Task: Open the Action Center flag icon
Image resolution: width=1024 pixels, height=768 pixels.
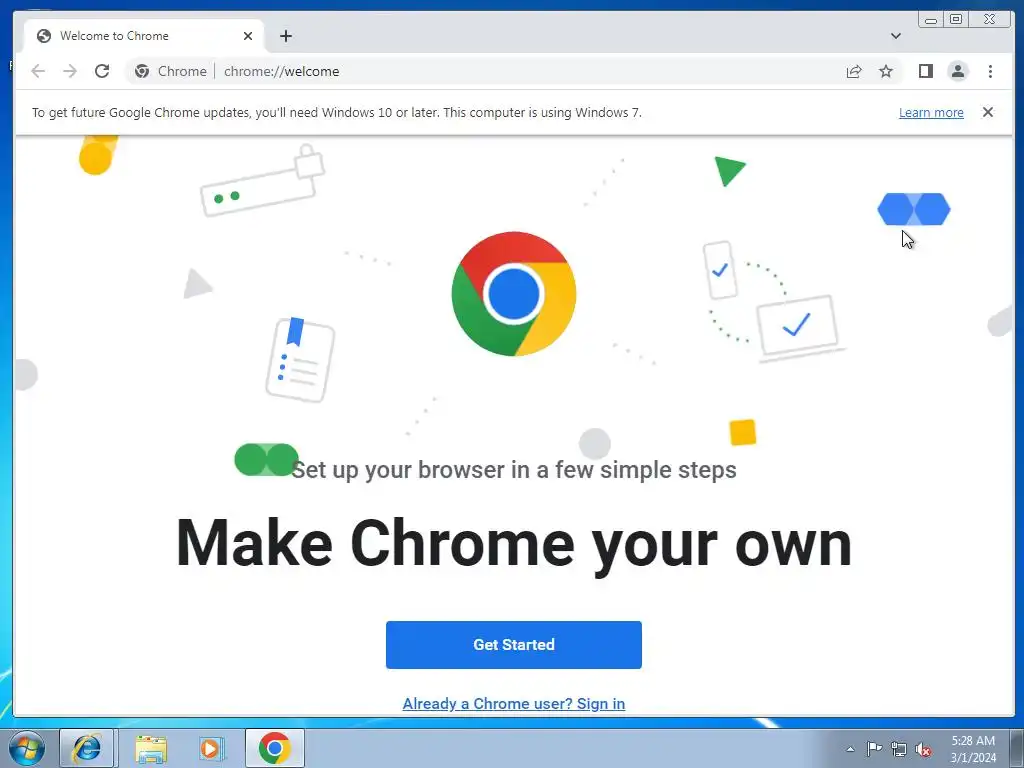Action: tap(874, 749)
